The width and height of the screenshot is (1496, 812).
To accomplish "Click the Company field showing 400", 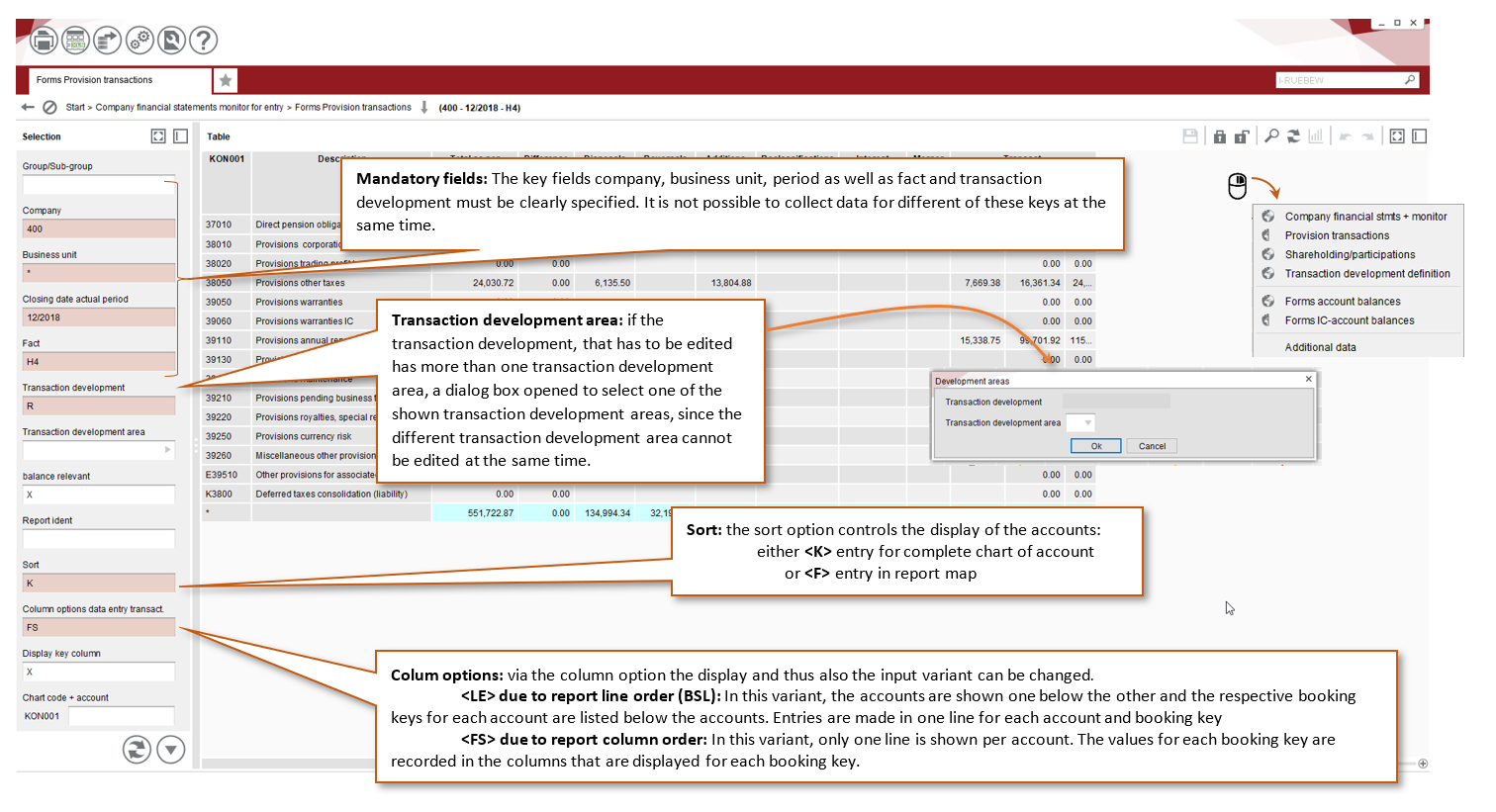I will 98,228.
